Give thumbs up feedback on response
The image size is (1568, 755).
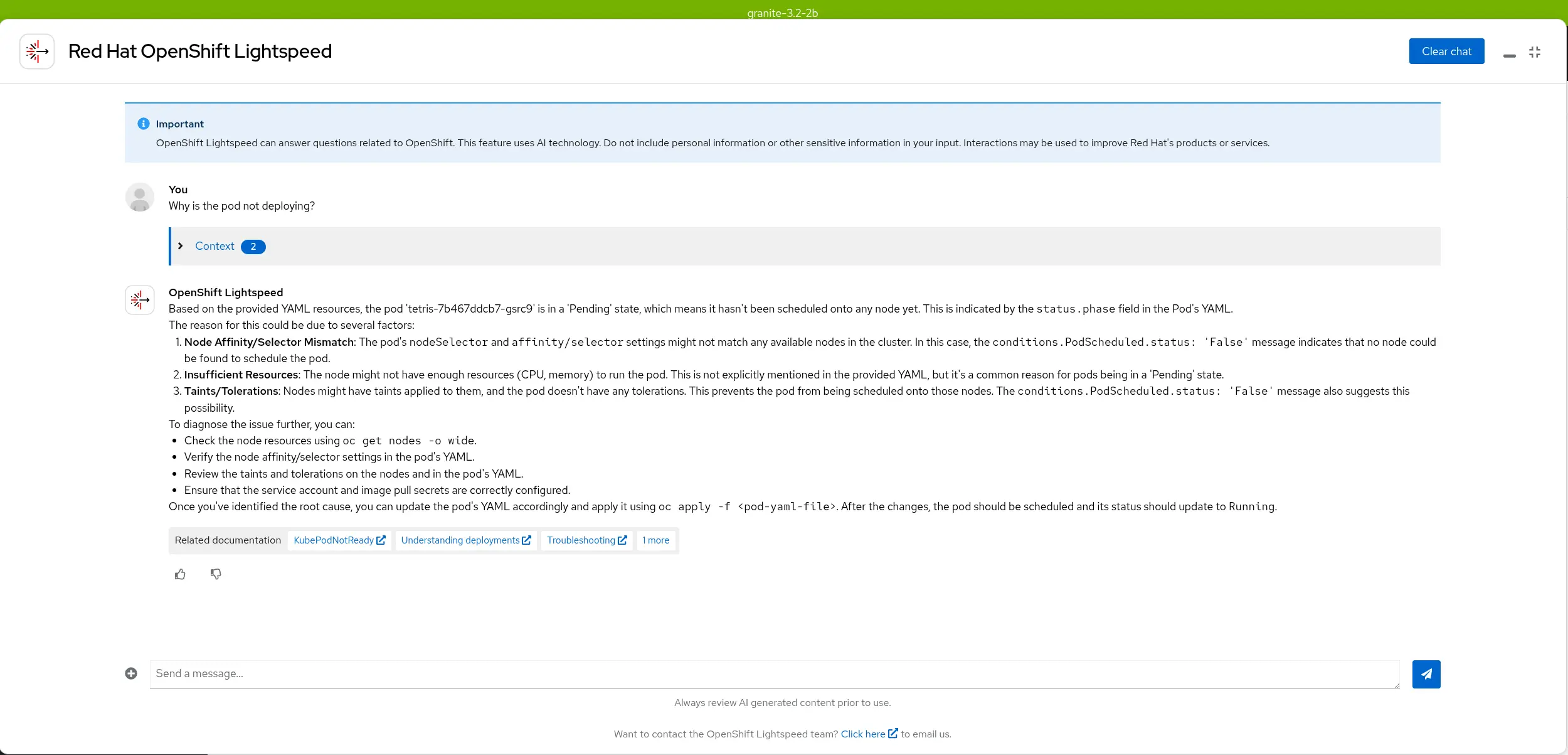180,574
